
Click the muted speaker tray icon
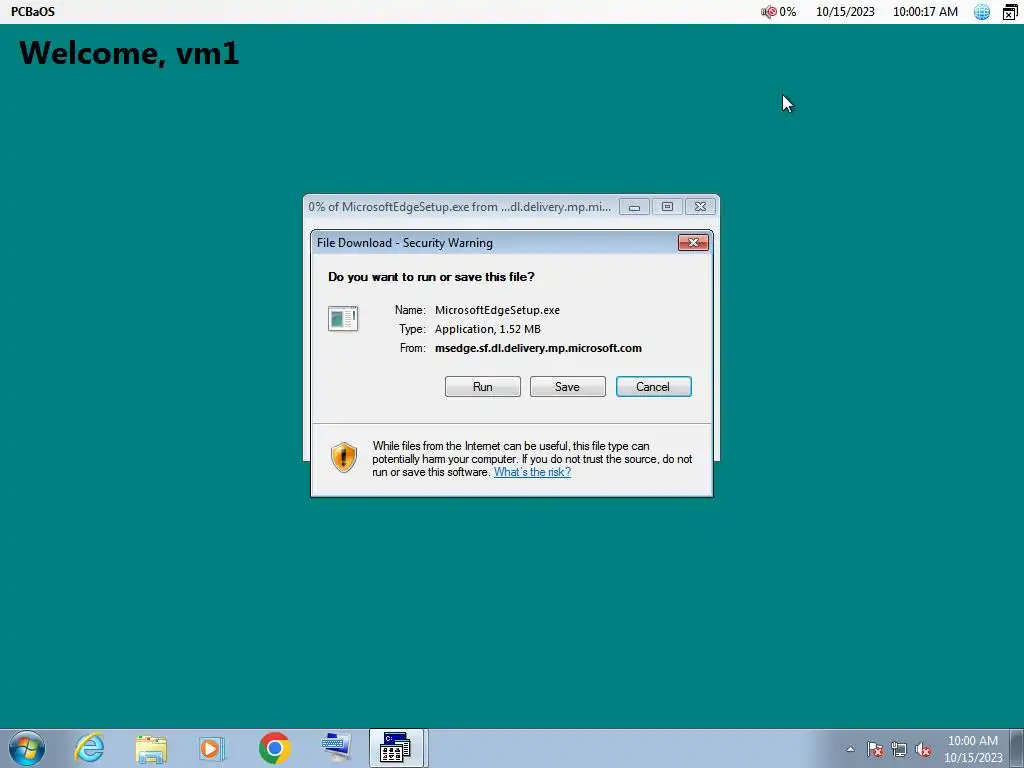pos(923,750)
